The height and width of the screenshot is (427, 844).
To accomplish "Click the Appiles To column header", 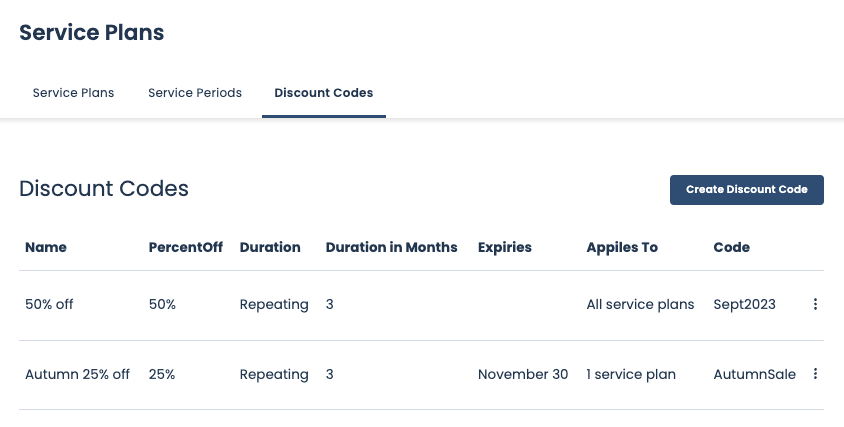I will pyautogui.click(x=622, y=247).
